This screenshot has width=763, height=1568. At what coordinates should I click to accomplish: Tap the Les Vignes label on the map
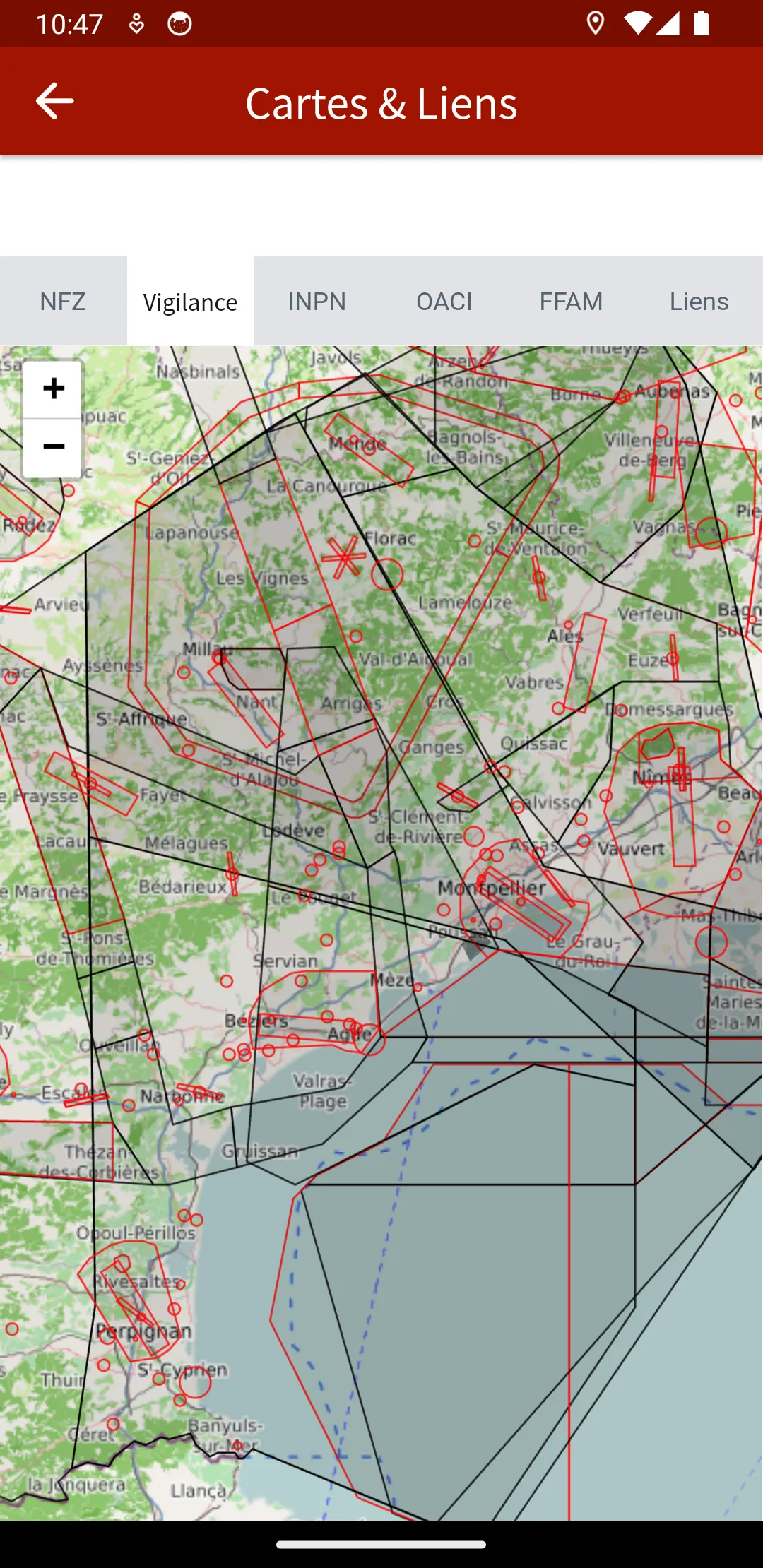[262, 578]
